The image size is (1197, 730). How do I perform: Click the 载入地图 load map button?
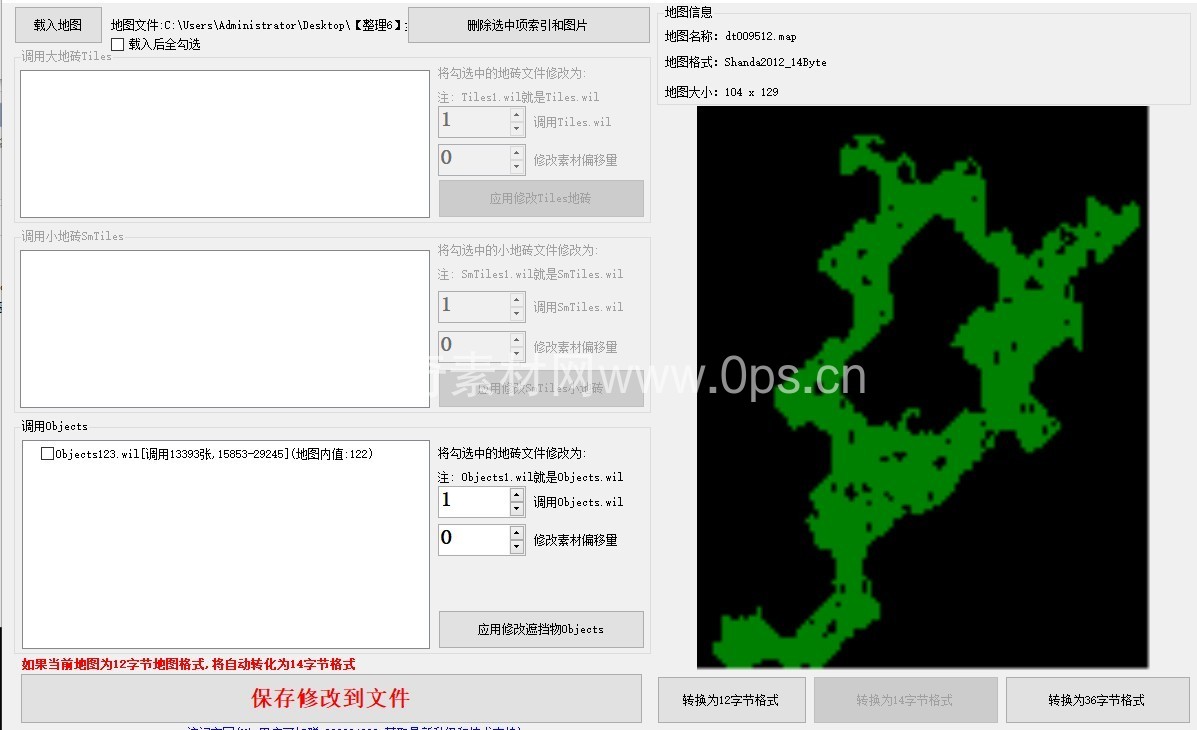[x=60, y=25]
